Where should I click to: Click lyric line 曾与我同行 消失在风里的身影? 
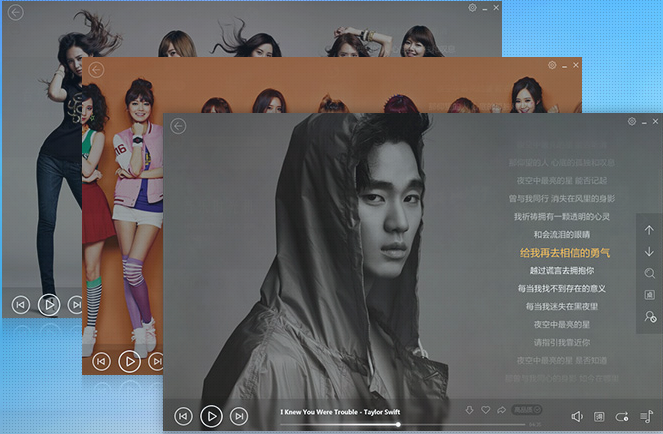562,198
